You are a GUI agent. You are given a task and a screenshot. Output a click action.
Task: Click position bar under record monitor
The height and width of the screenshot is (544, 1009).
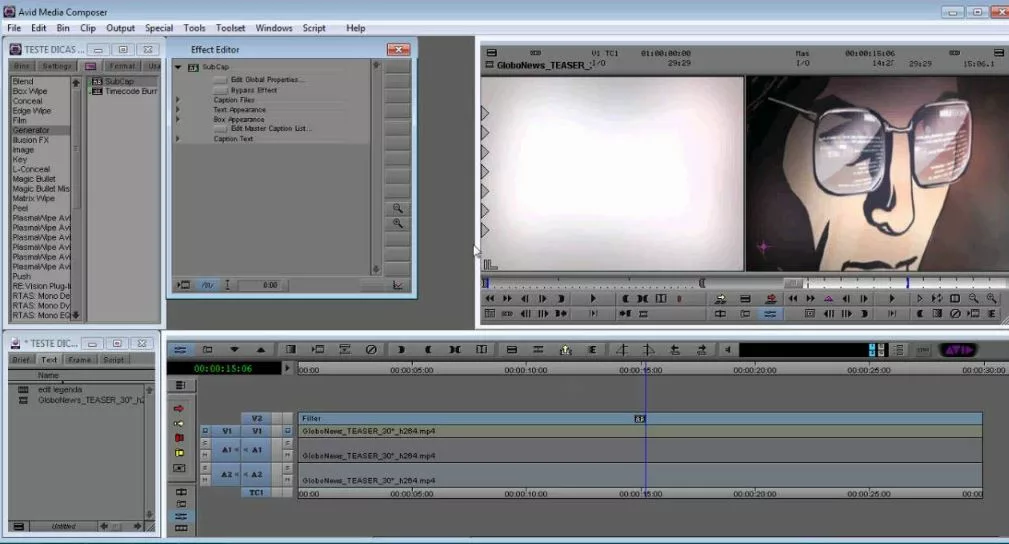(x=906, y=283)
